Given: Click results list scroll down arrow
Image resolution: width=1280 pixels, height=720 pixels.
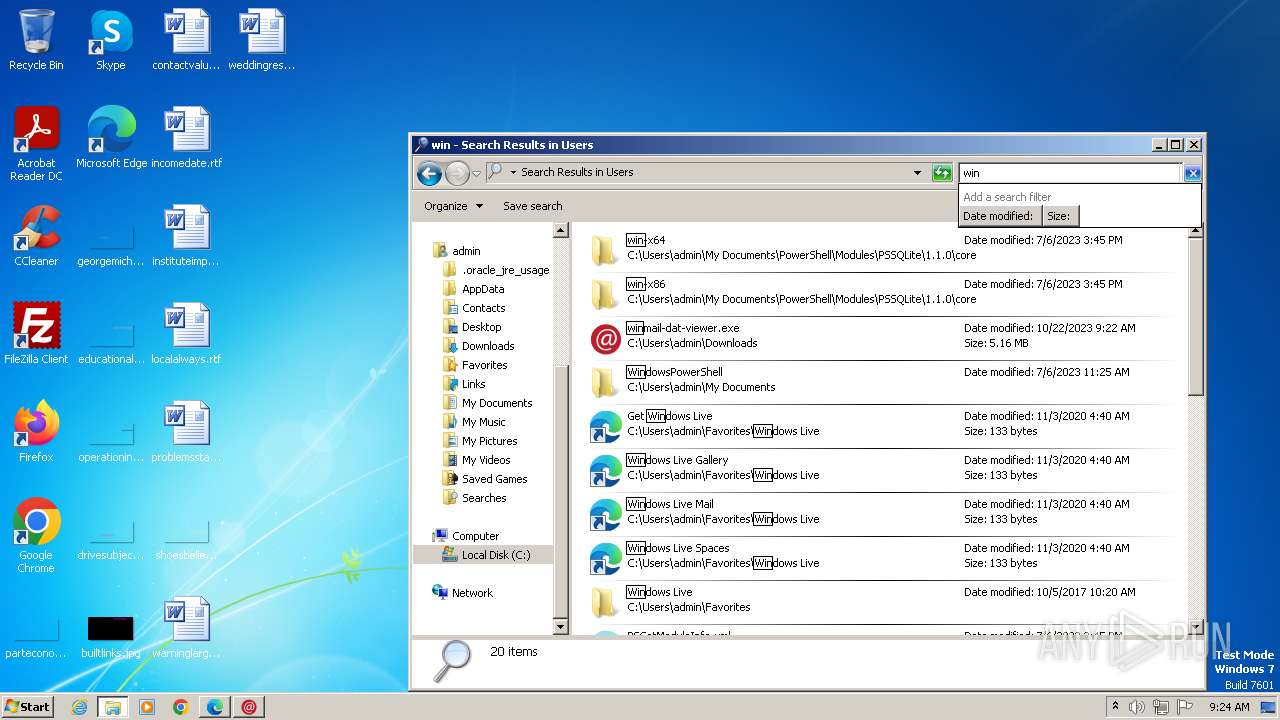Looking at the screenshot, I should point(1196,627).
